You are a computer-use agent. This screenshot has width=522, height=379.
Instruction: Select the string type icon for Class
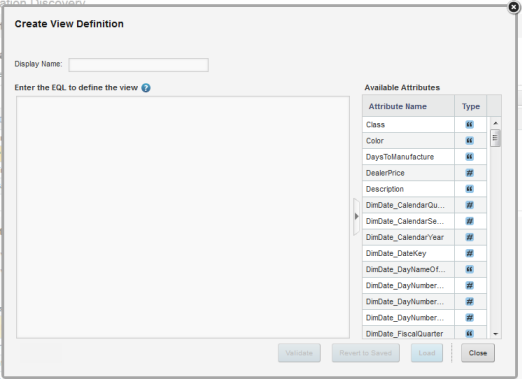pyautogui.click(x=469, y=125)
